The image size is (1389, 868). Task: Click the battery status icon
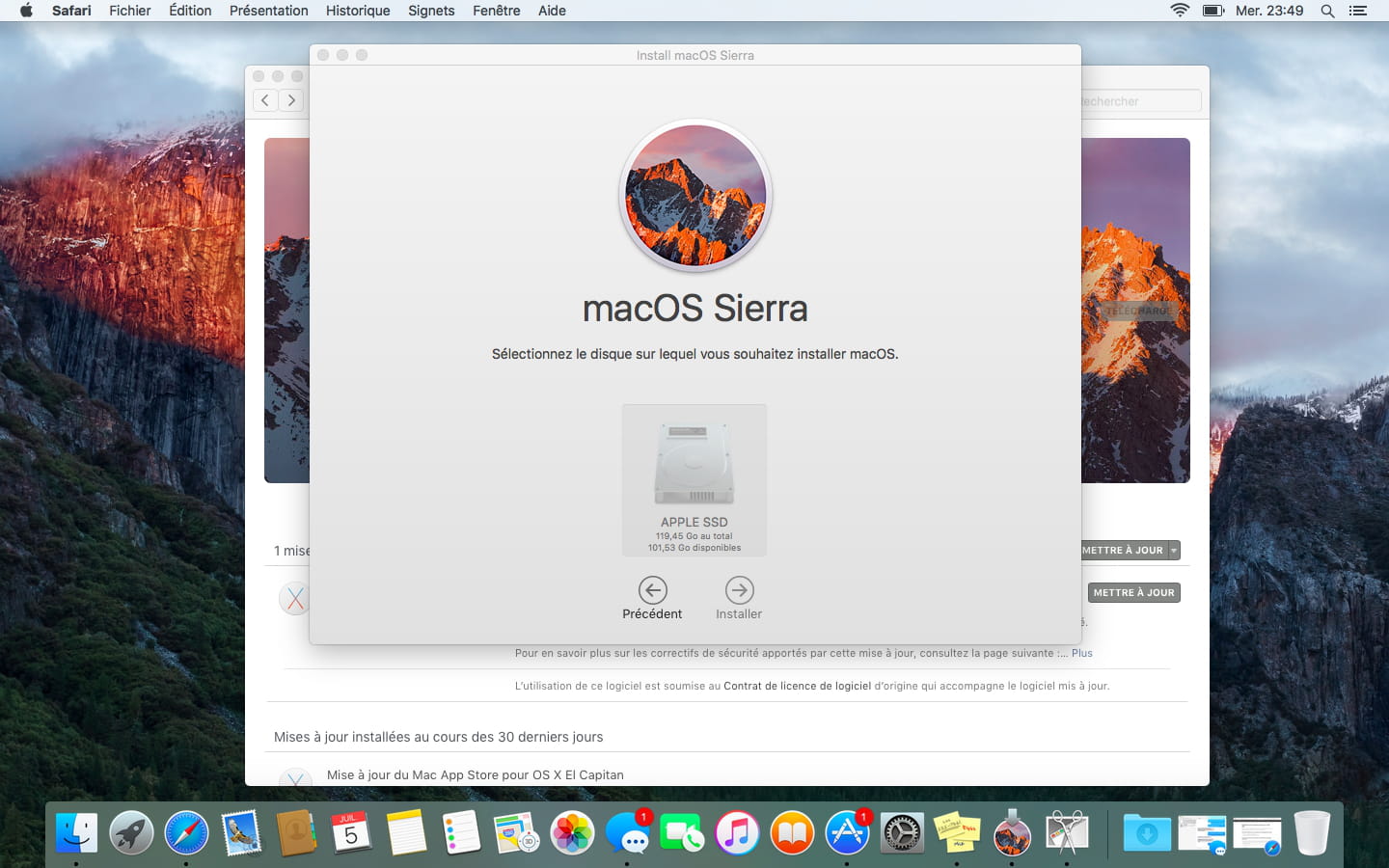[1212, 11]
